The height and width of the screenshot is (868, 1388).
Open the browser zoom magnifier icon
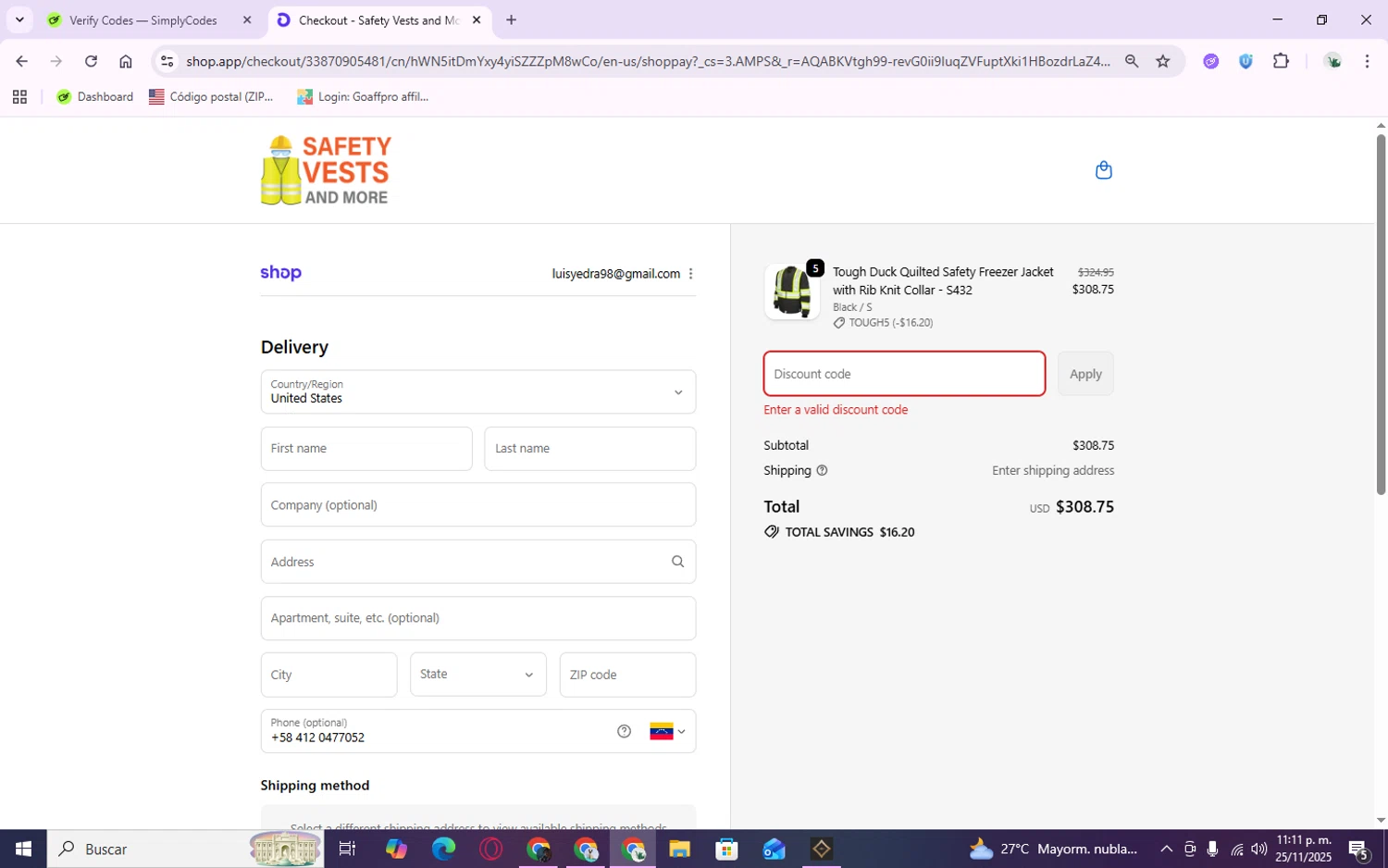click(1131, 61)
